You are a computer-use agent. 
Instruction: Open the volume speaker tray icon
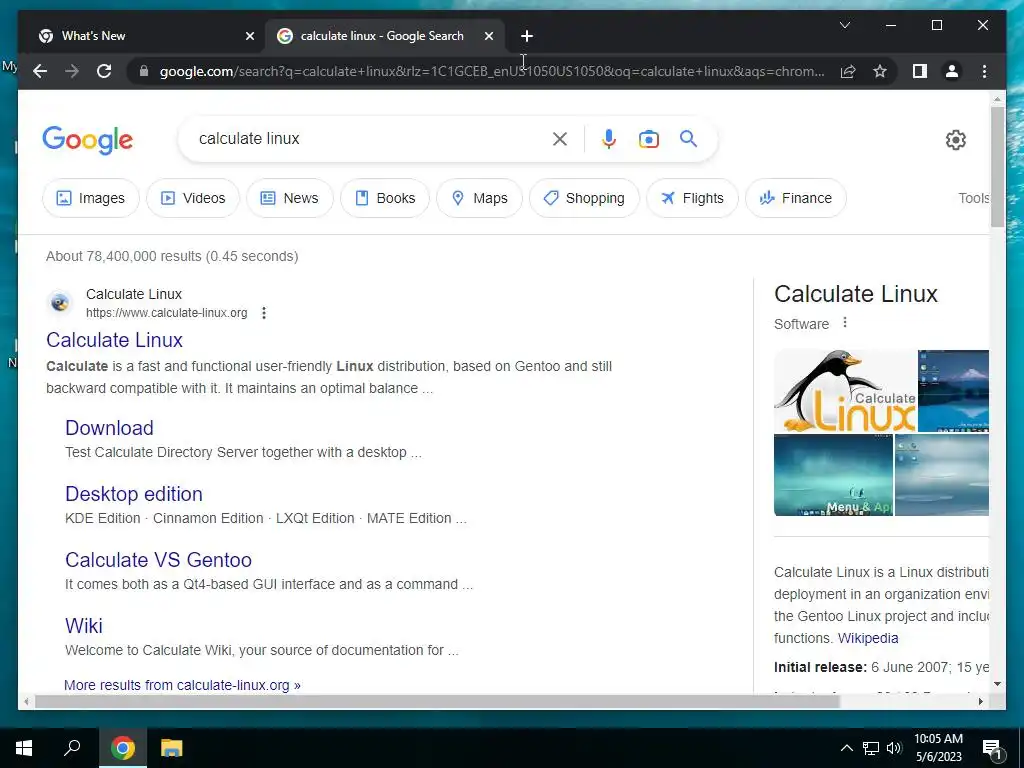[x=894, y=748]
